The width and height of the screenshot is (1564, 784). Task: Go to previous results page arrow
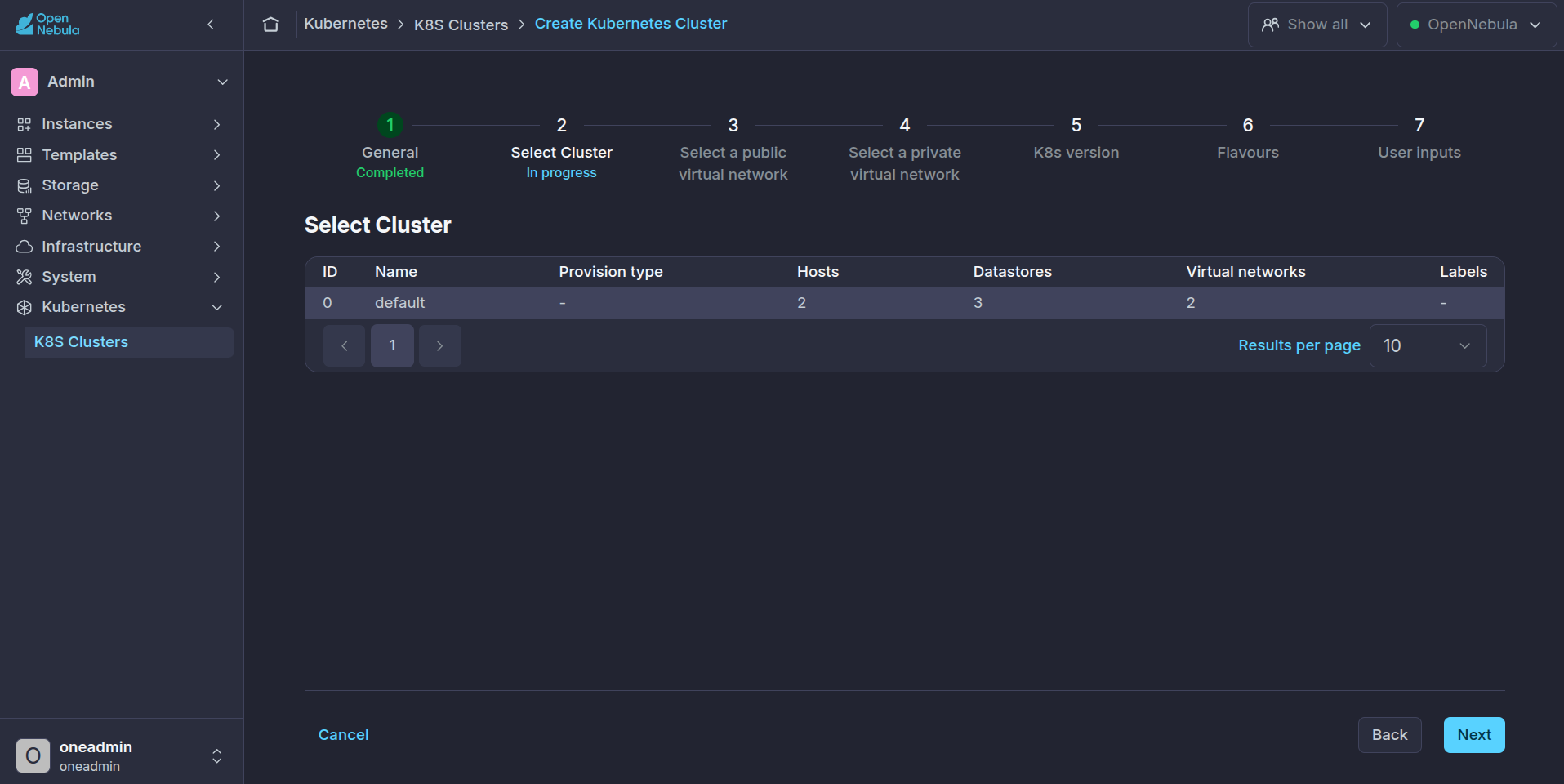(344, 345)
